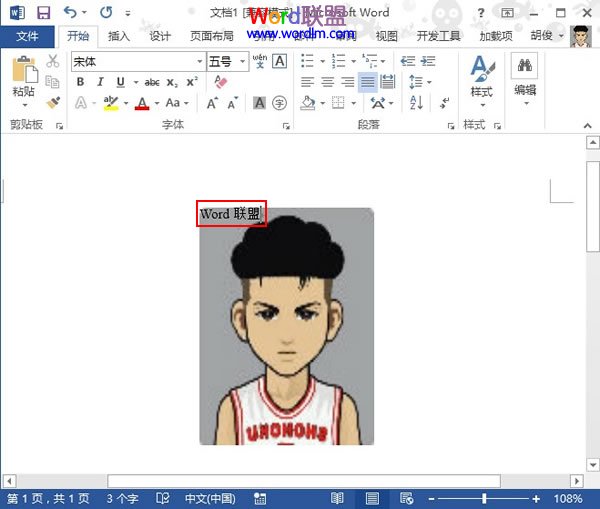The image size is (600, 509).
Task: Click the basketball player cartoon image
Action: 287,330
